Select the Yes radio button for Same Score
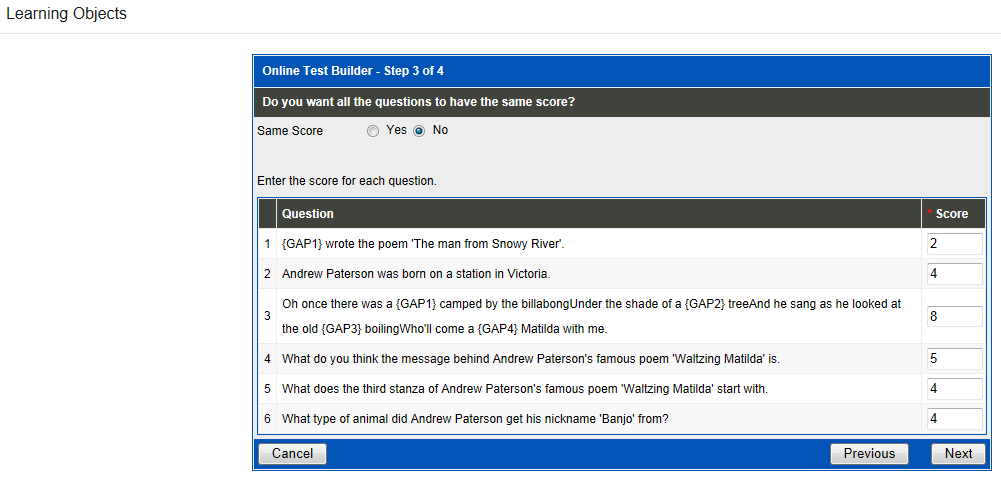Screen dimensions: 1001x482 [373, 131]
